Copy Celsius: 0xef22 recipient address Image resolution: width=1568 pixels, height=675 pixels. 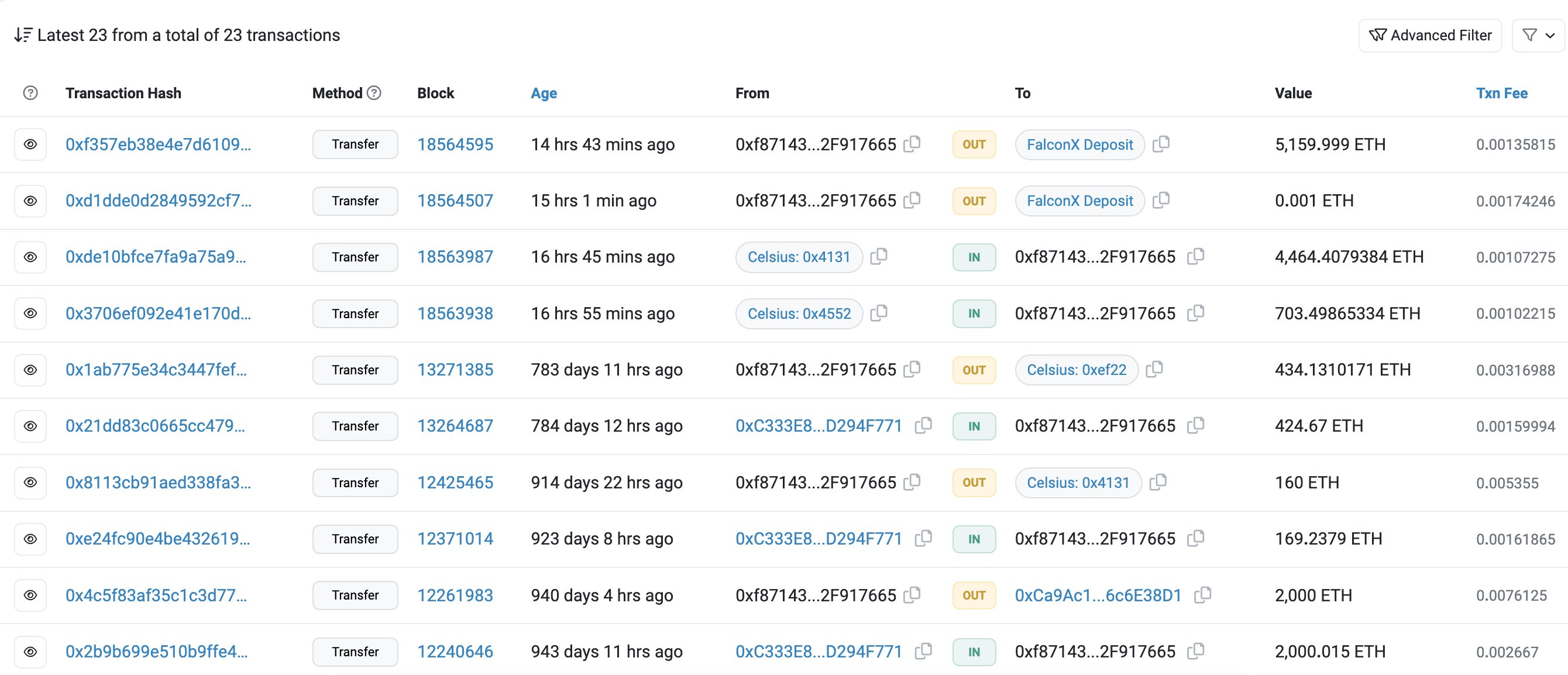pos(1154,369)
